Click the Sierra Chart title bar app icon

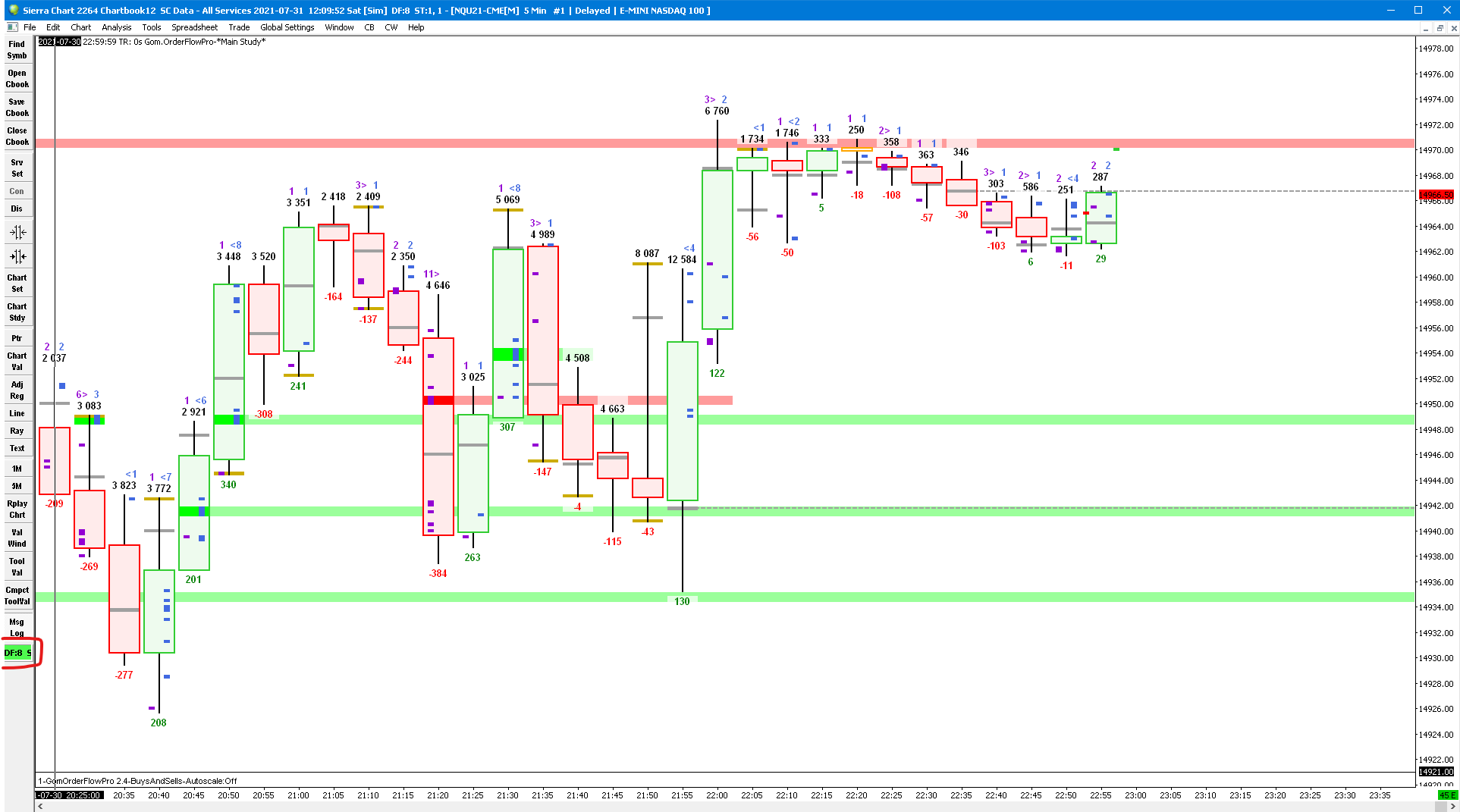[13, 10]
